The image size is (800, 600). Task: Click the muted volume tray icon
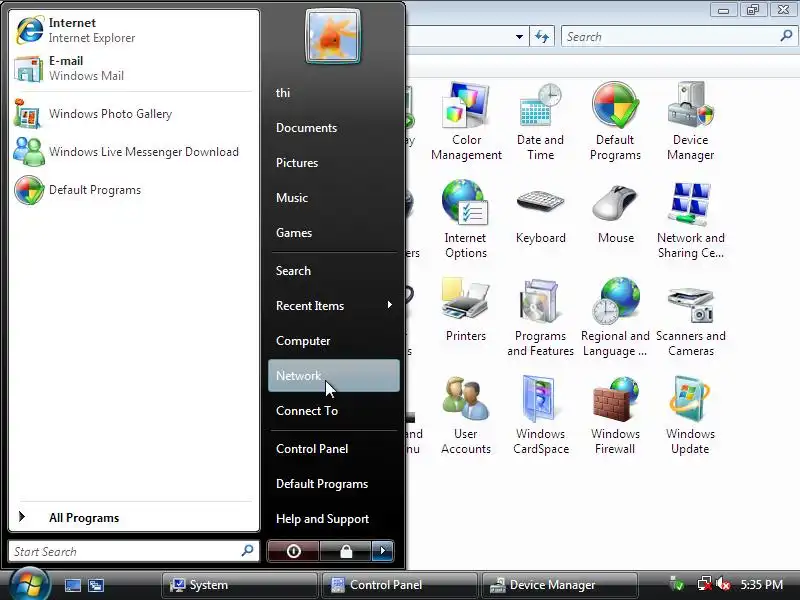723,584
